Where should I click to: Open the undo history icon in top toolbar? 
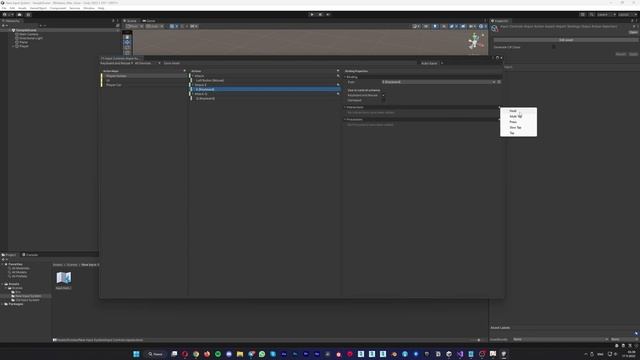(x=582, y=14)
